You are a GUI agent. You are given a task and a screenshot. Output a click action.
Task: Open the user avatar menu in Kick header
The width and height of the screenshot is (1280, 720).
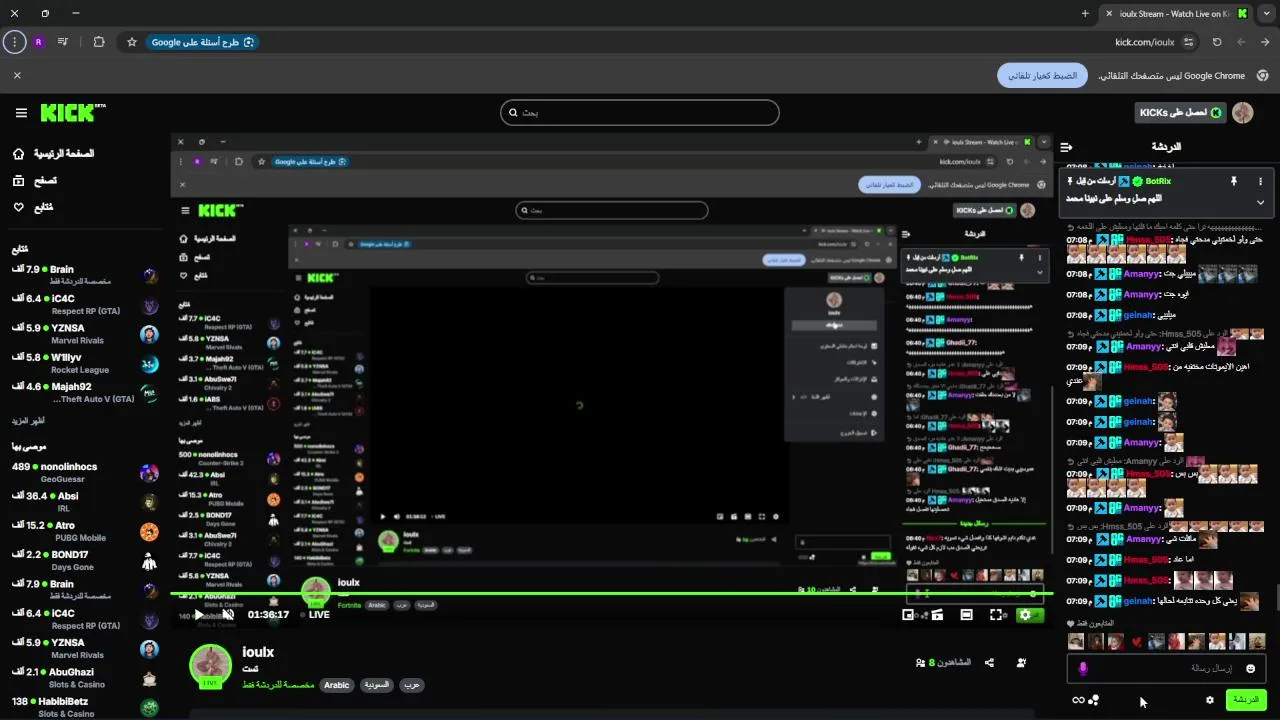pyautogui.click(x=1243, y=113)
